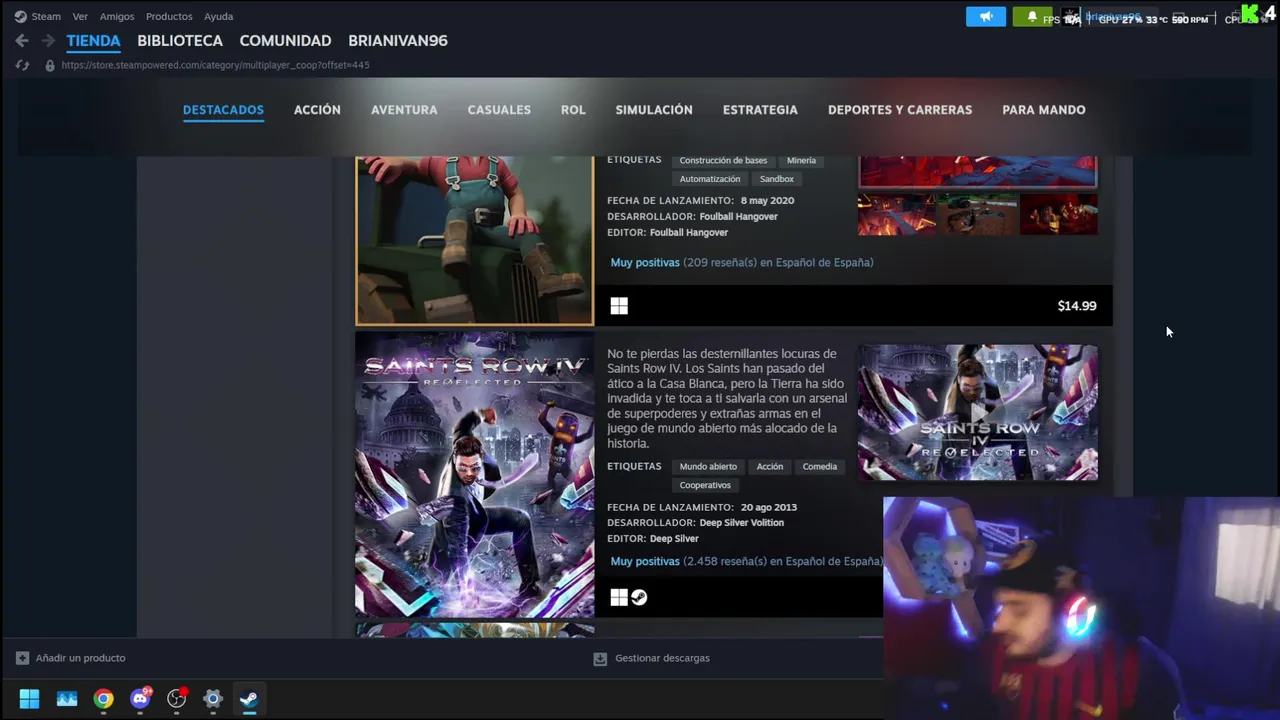Go forward with the right arrow
This screenshot has height=720, width=1280.
click(48, 41)
